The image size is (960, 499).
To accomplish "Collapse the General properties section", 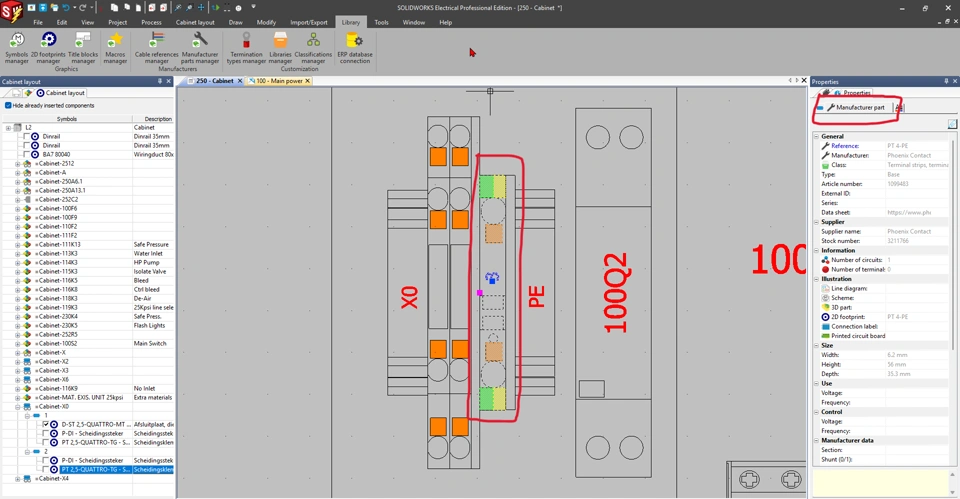I will 817,137.
